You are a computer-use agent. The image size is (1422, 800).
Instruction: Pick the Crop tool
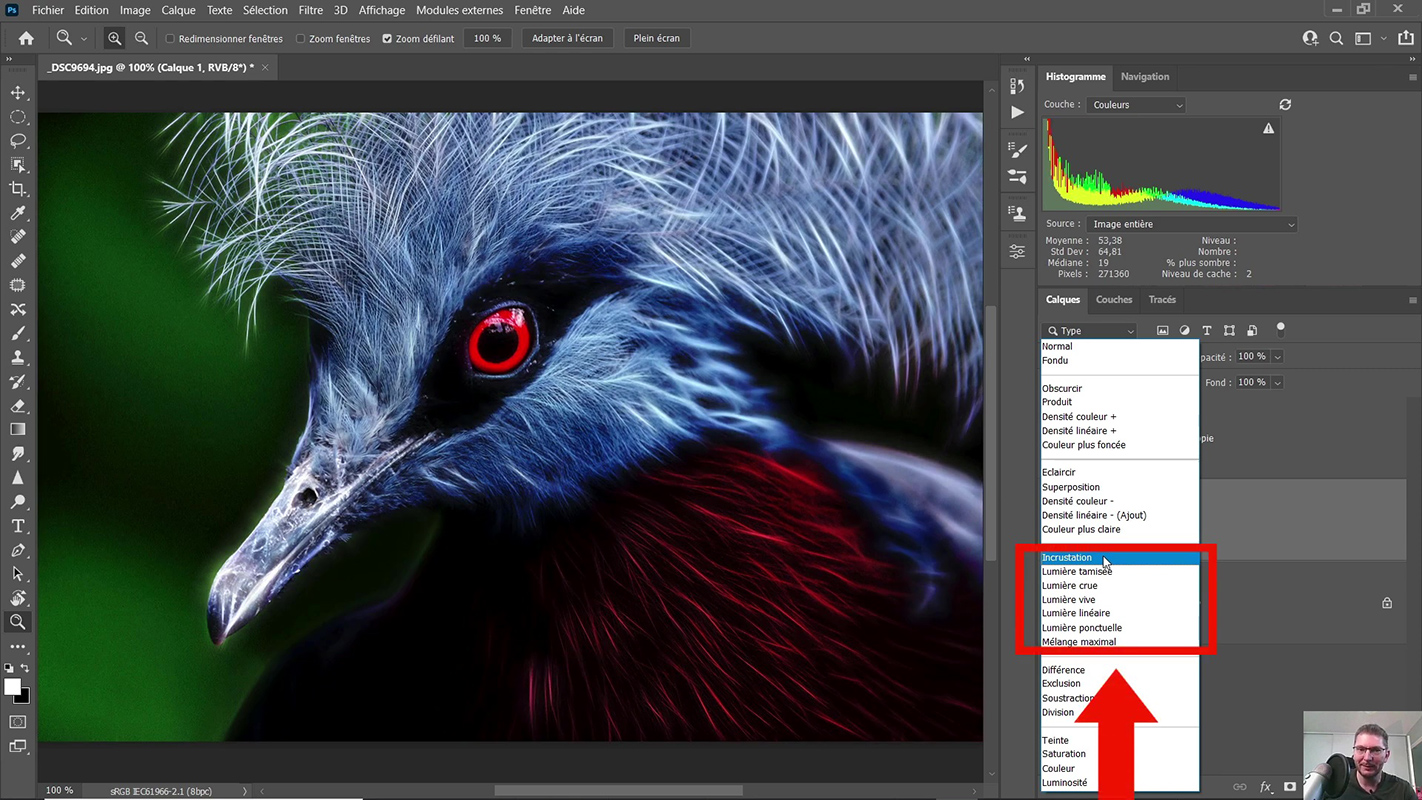point(18,189)
